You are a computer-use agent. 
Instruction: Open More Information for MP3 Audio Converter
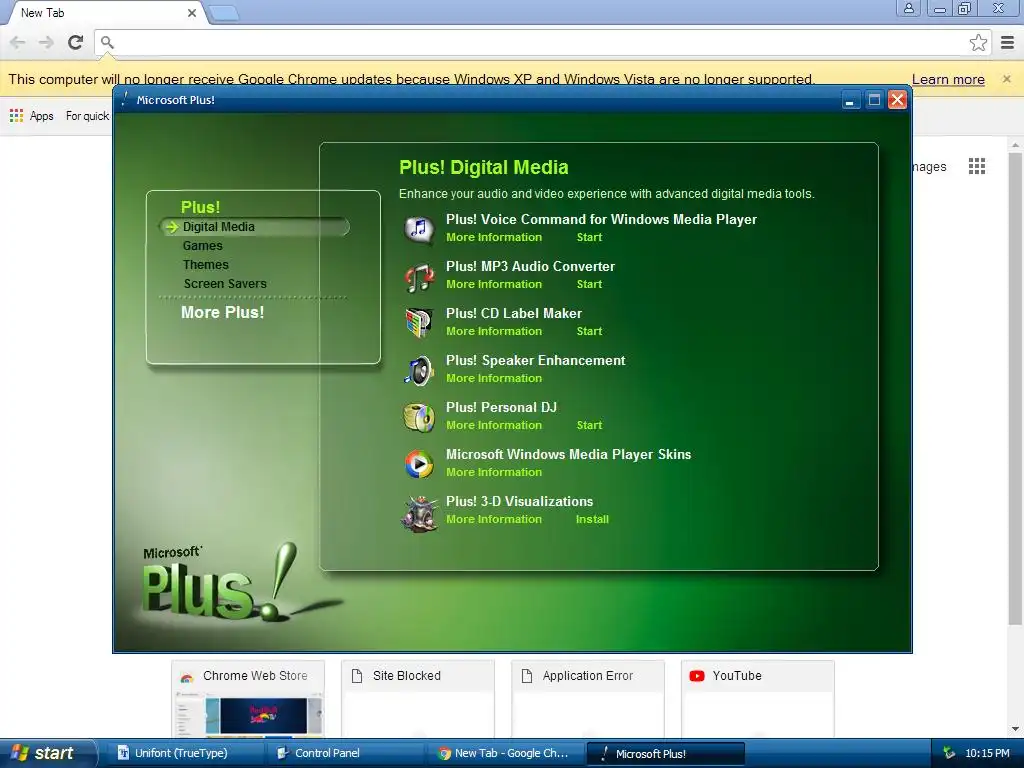click(x=494, y=284)
